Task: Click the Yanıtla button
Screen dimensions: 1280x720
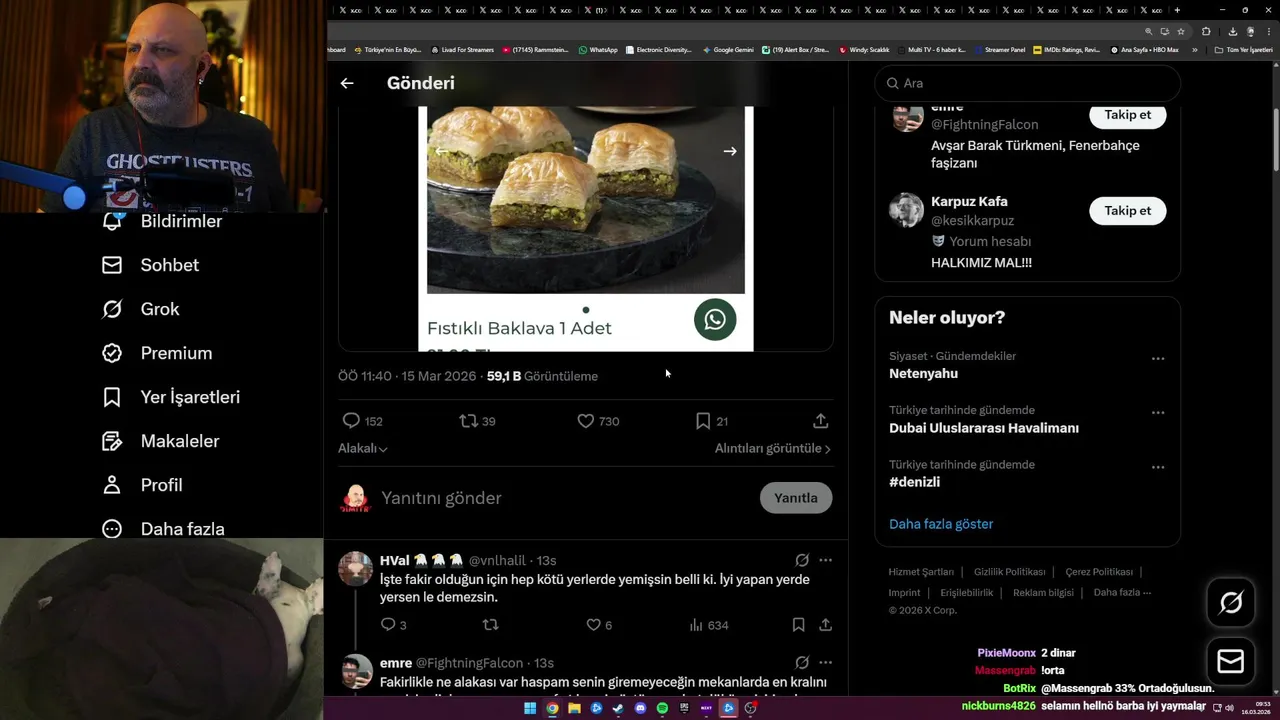Action: (796, 498)
